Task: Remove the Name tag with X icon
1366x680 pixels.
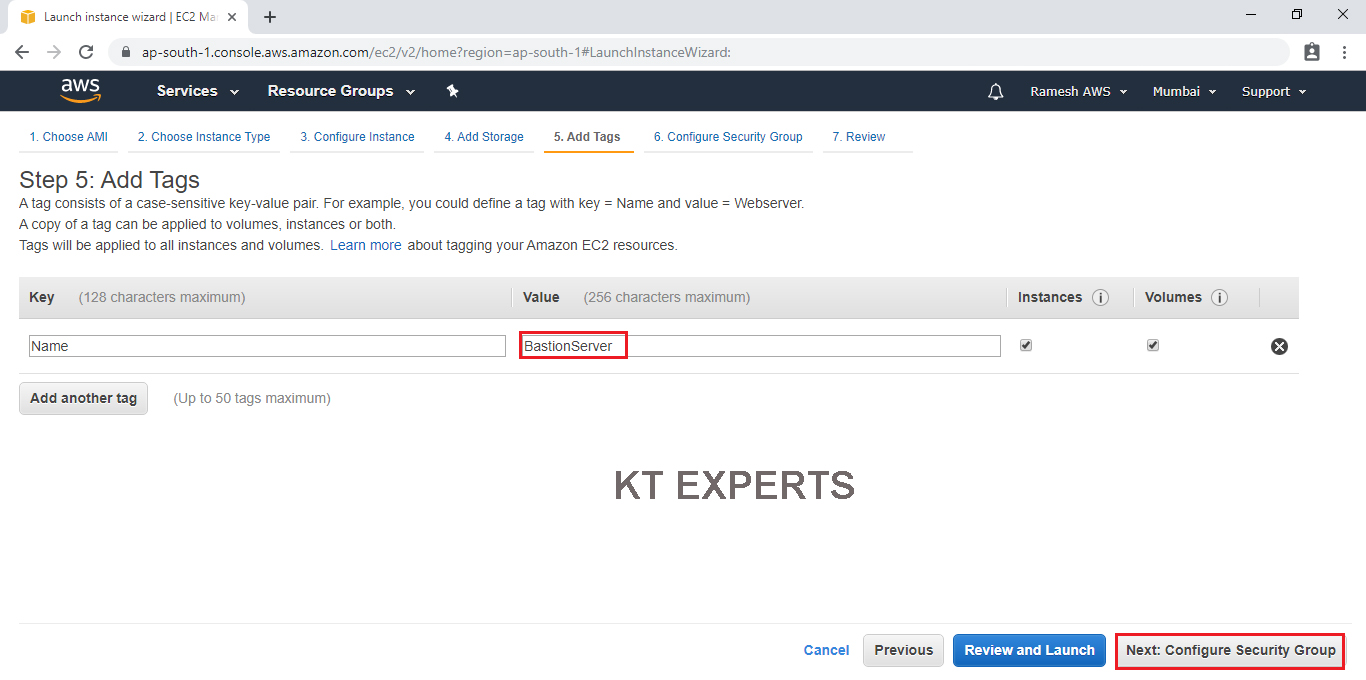Action: 1279,346
